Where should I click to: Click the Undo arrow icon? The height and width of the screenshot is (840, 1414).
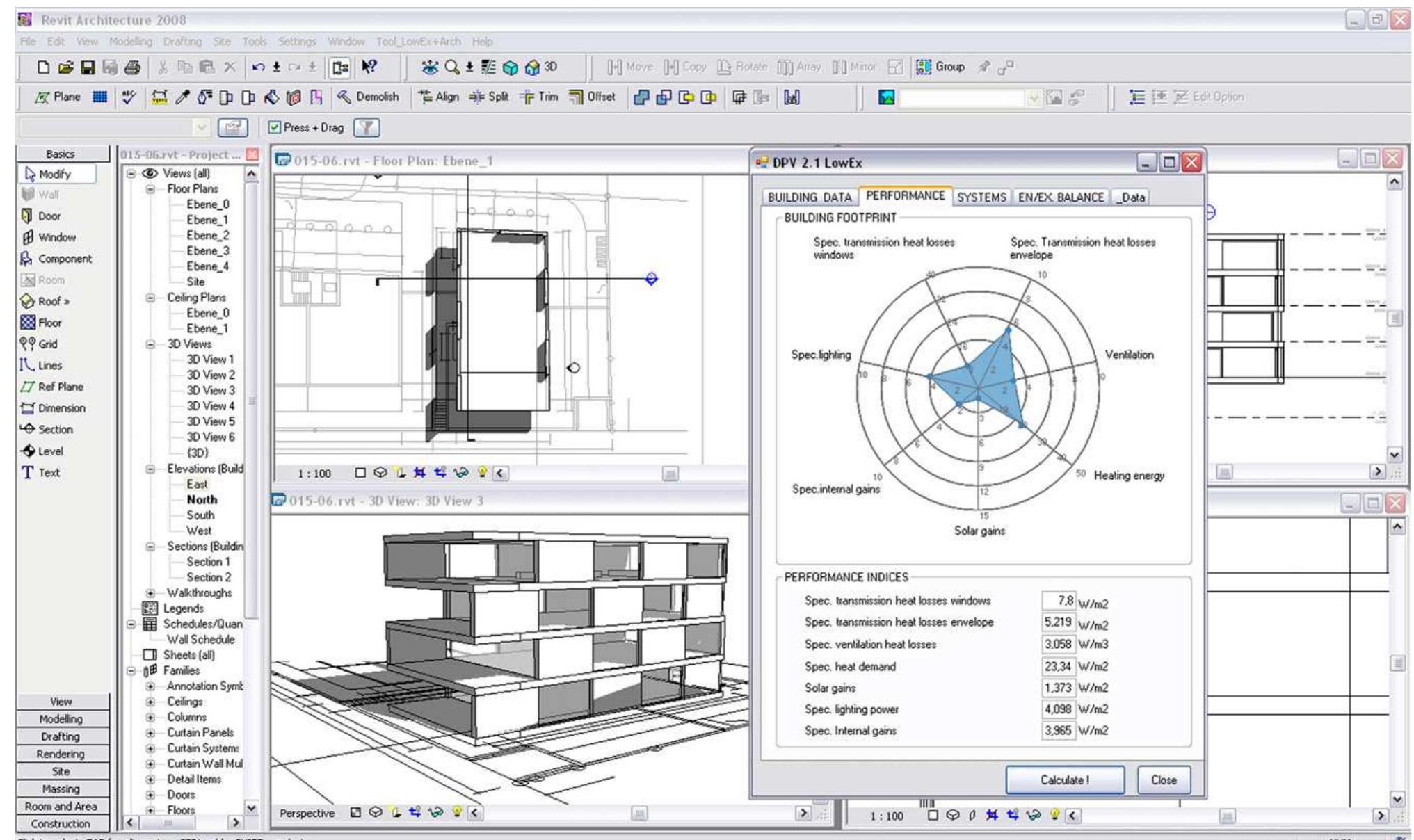258,67
